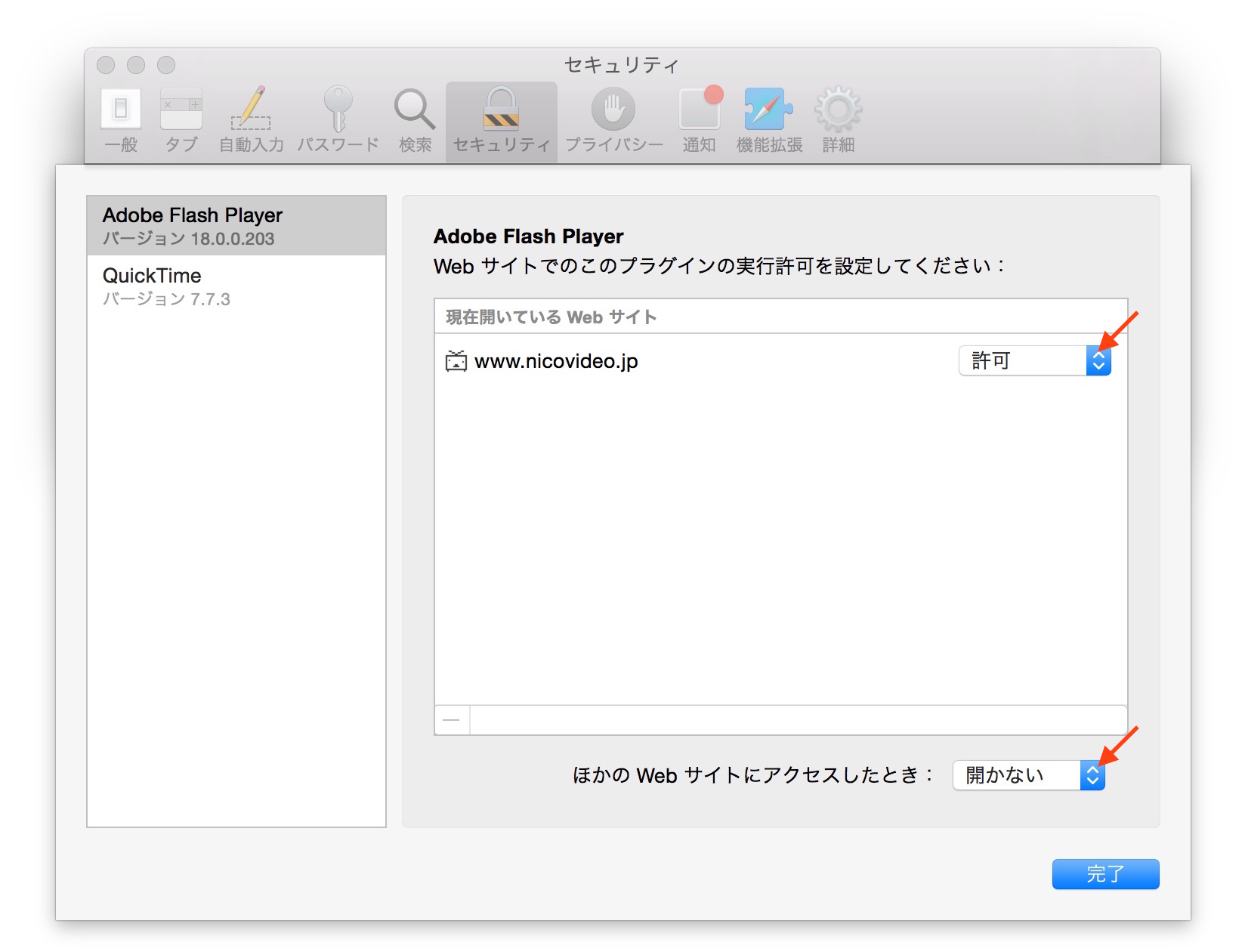Image resolution: width=1245 pixels, height=952 pixels.
Task: Open the 開かない dropdown for other websites
Action: point(1029,775)
